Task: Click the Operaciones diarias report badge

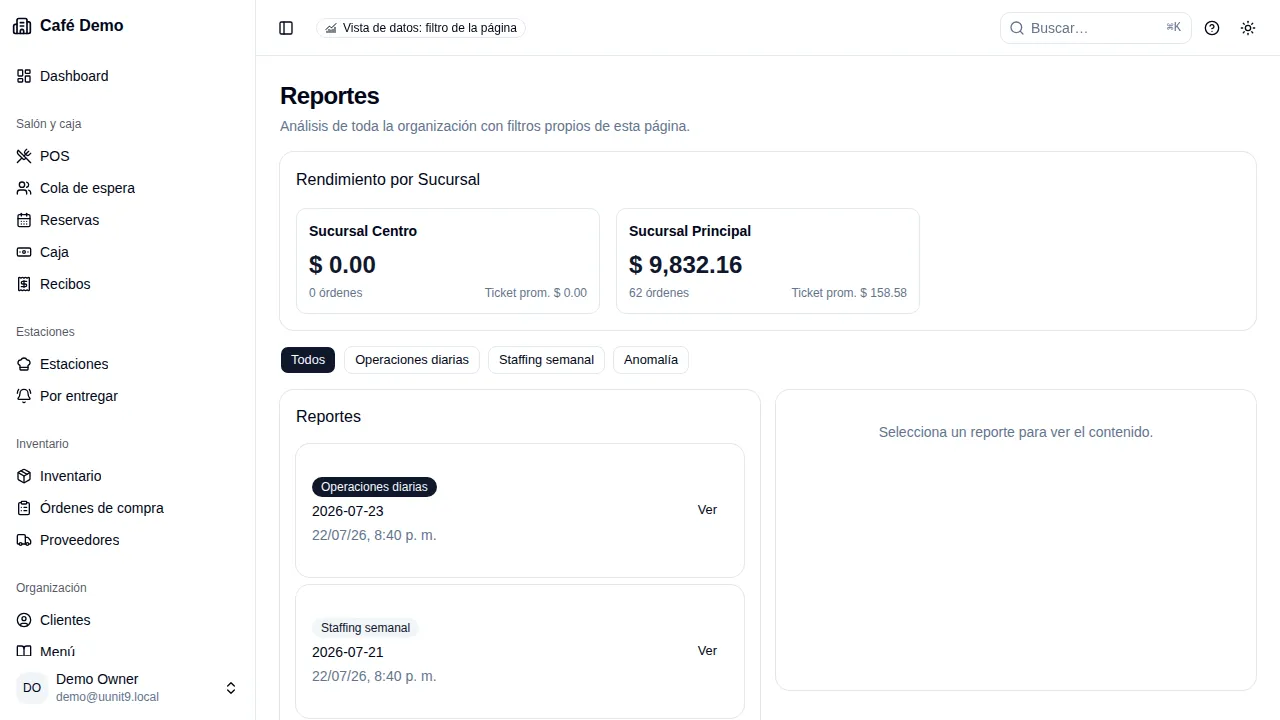Action: (x=374, y=487)
